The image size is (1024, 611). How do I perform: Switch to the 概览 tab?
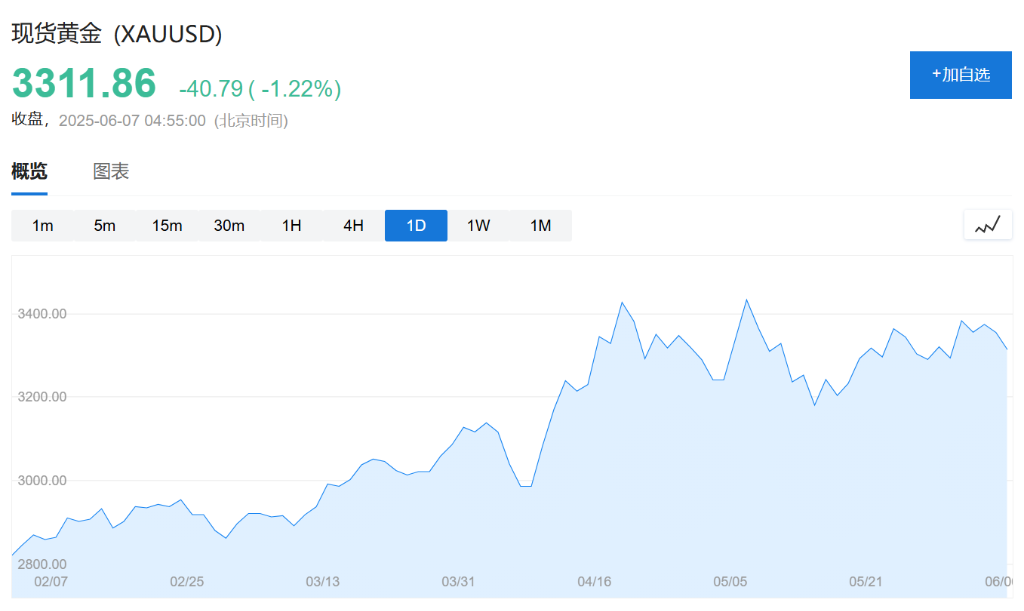click(29, 171)
